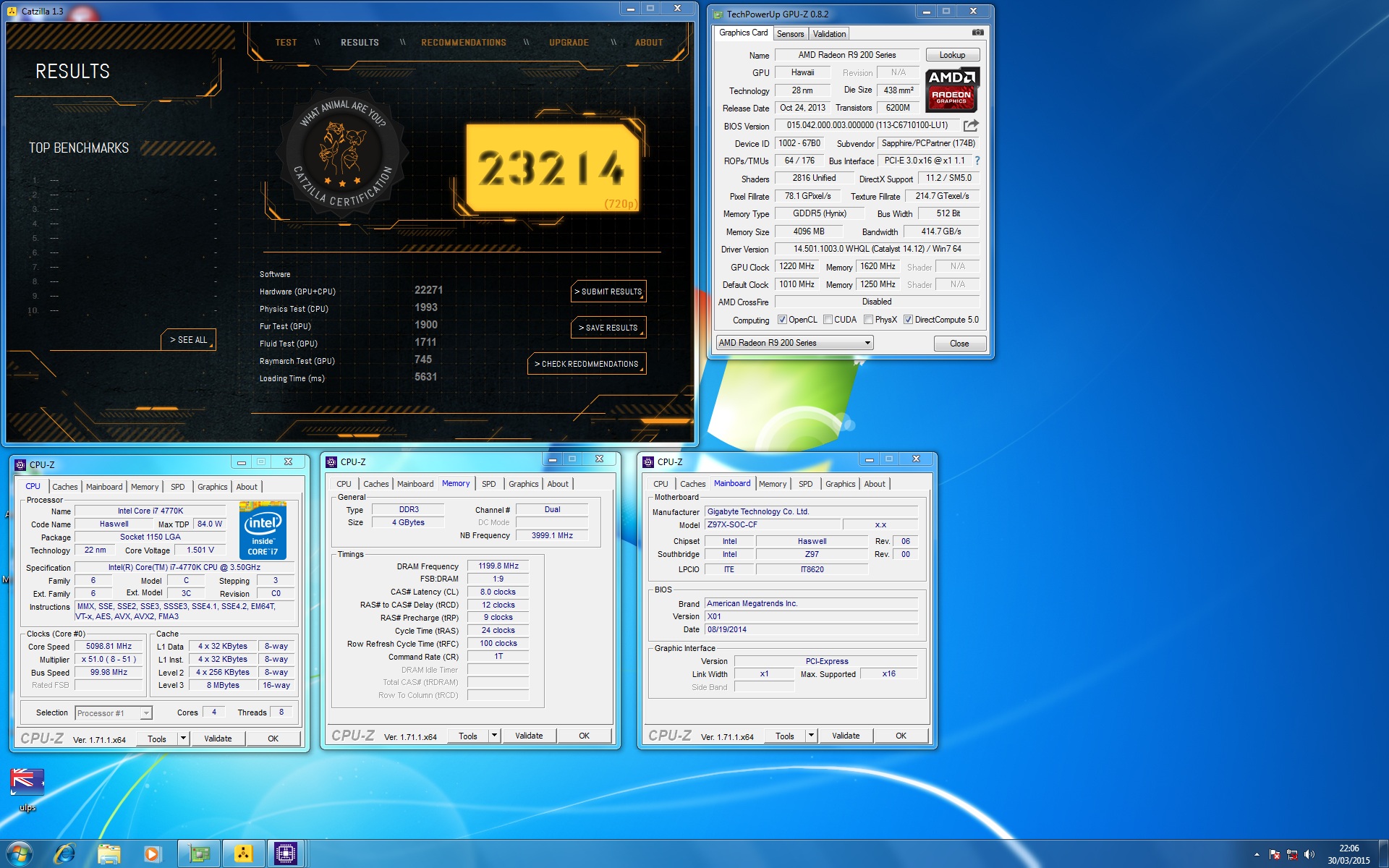Click the volume speaker tray icon
This screenshot has height=868, width=1389.
point(1309,854)
